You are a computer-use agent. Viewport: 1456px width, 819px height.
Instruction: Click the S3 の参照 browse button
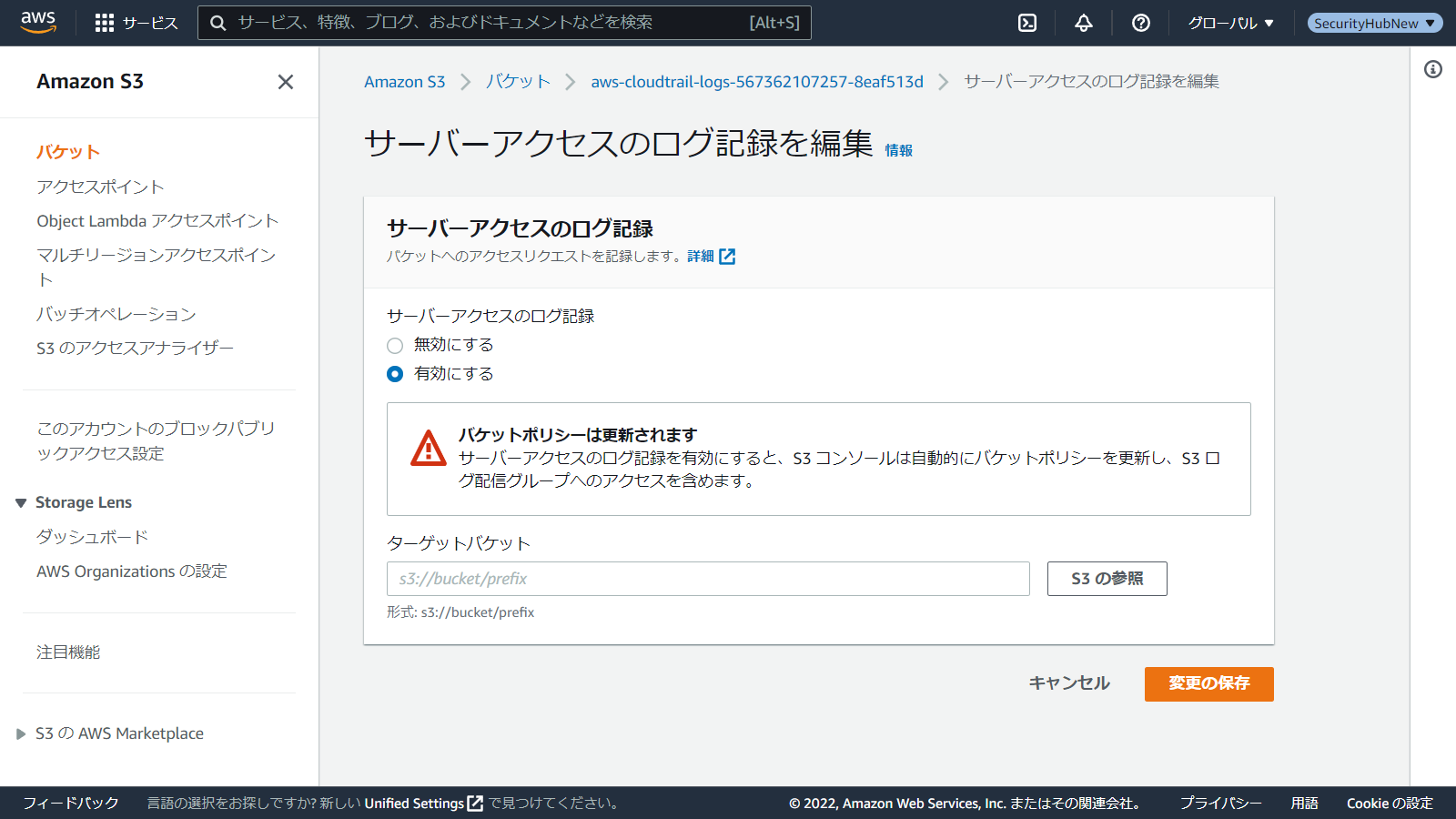pos(1107,579)
